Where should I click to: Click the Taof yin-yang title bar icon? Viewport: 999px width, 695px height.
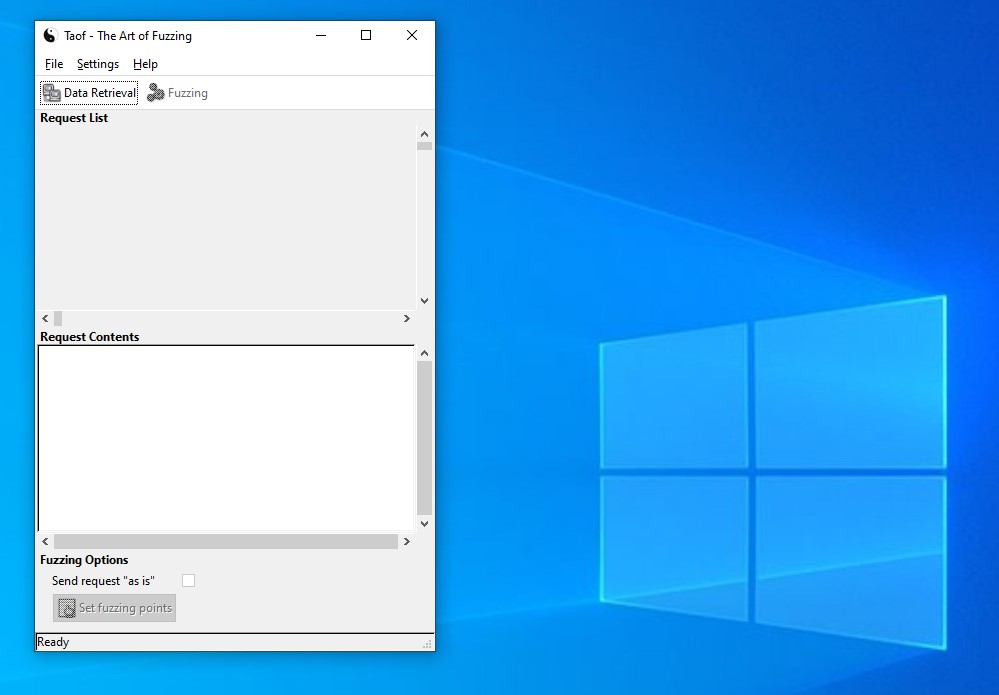(50, 36)
